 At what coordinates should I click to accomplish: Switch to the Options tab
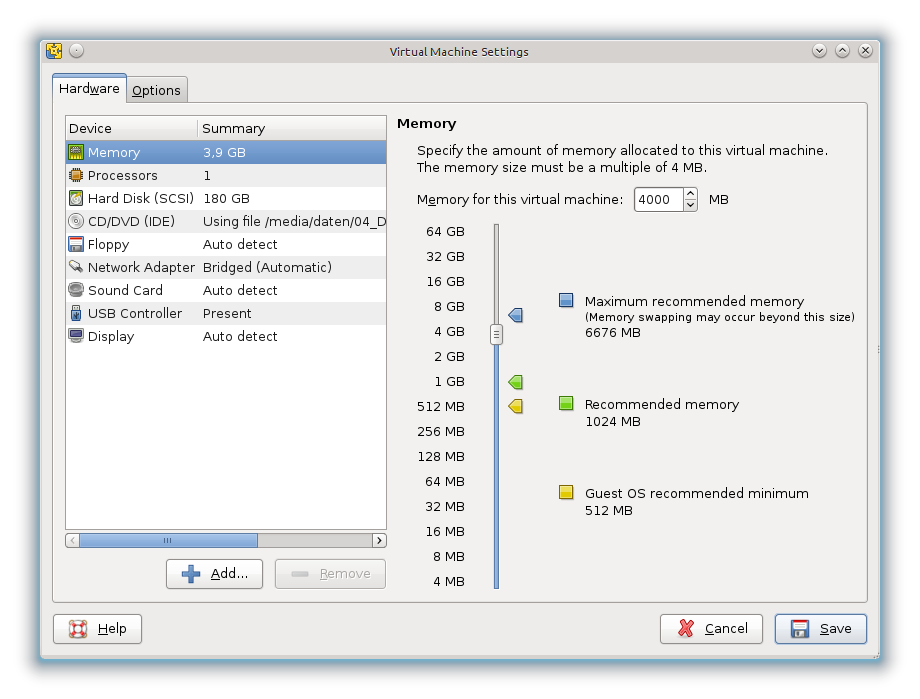coord(157,90)
